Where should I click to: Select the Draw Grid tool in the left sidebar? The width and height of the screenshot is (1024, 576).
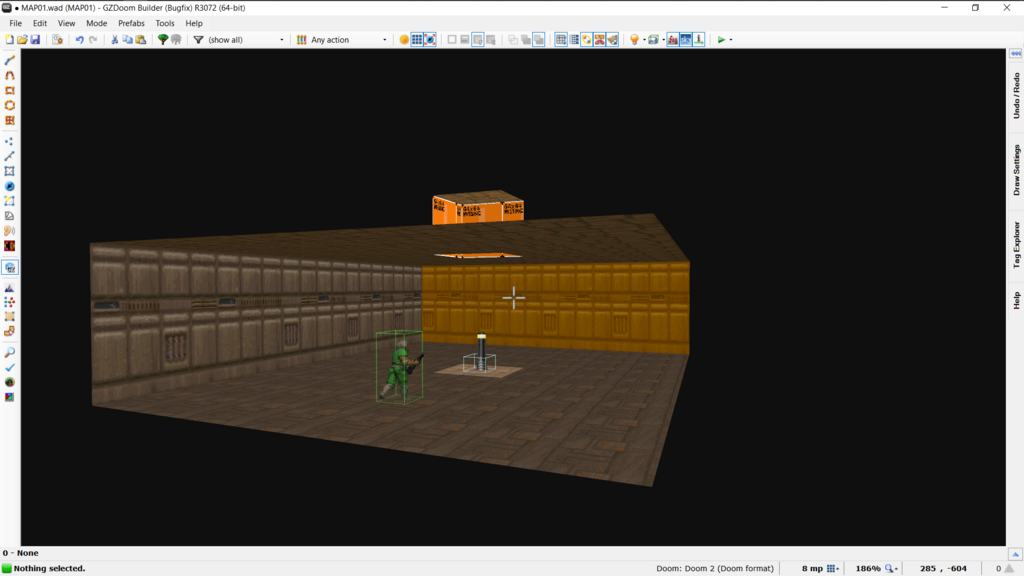(10, 120)
